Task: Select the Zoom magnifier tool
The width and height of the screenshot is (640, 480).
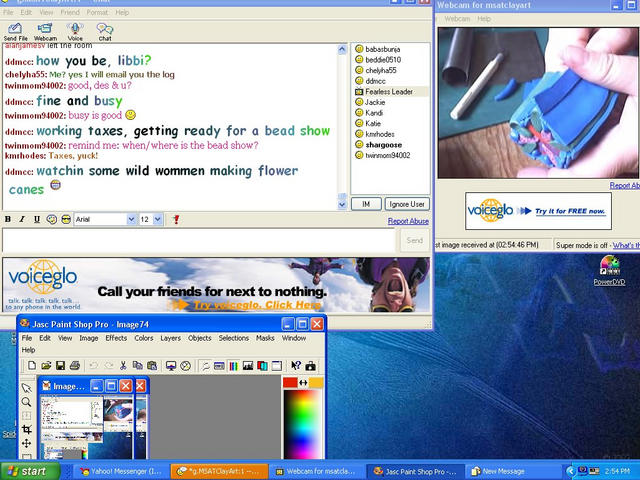Action: 27,402
